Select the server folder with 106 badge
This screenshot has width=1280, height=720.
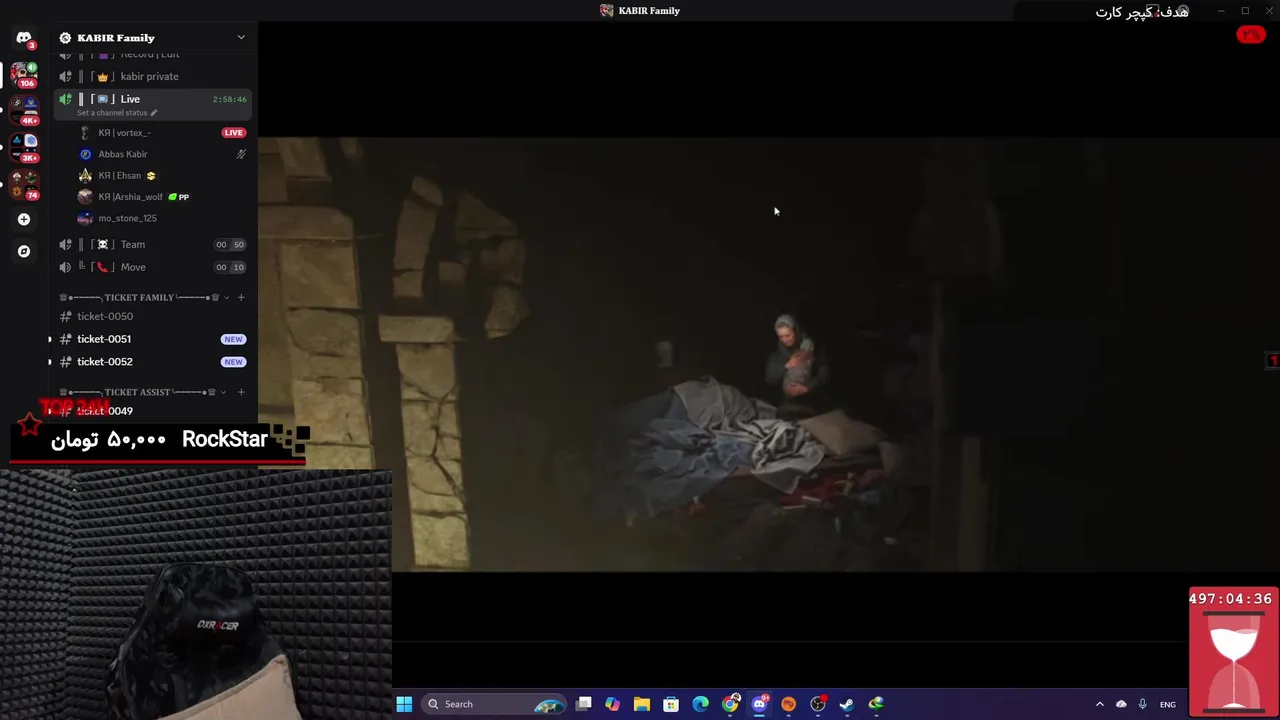point(24,74)
